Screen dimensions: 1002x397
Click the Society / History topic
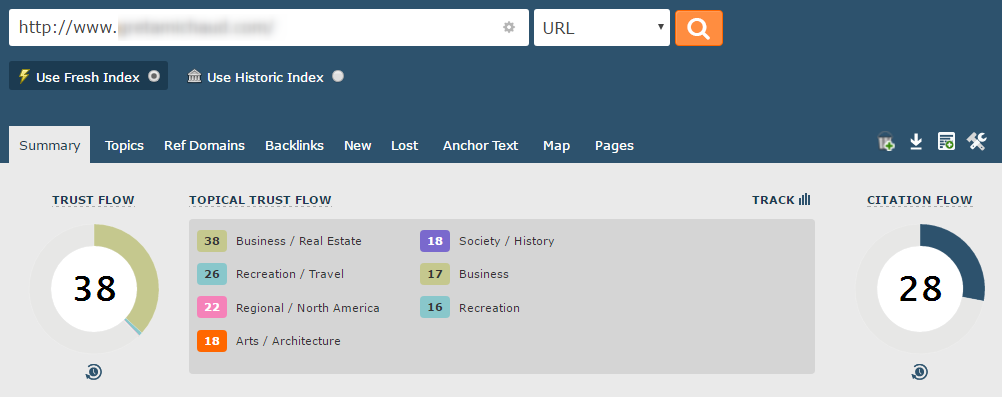point(506,241)
